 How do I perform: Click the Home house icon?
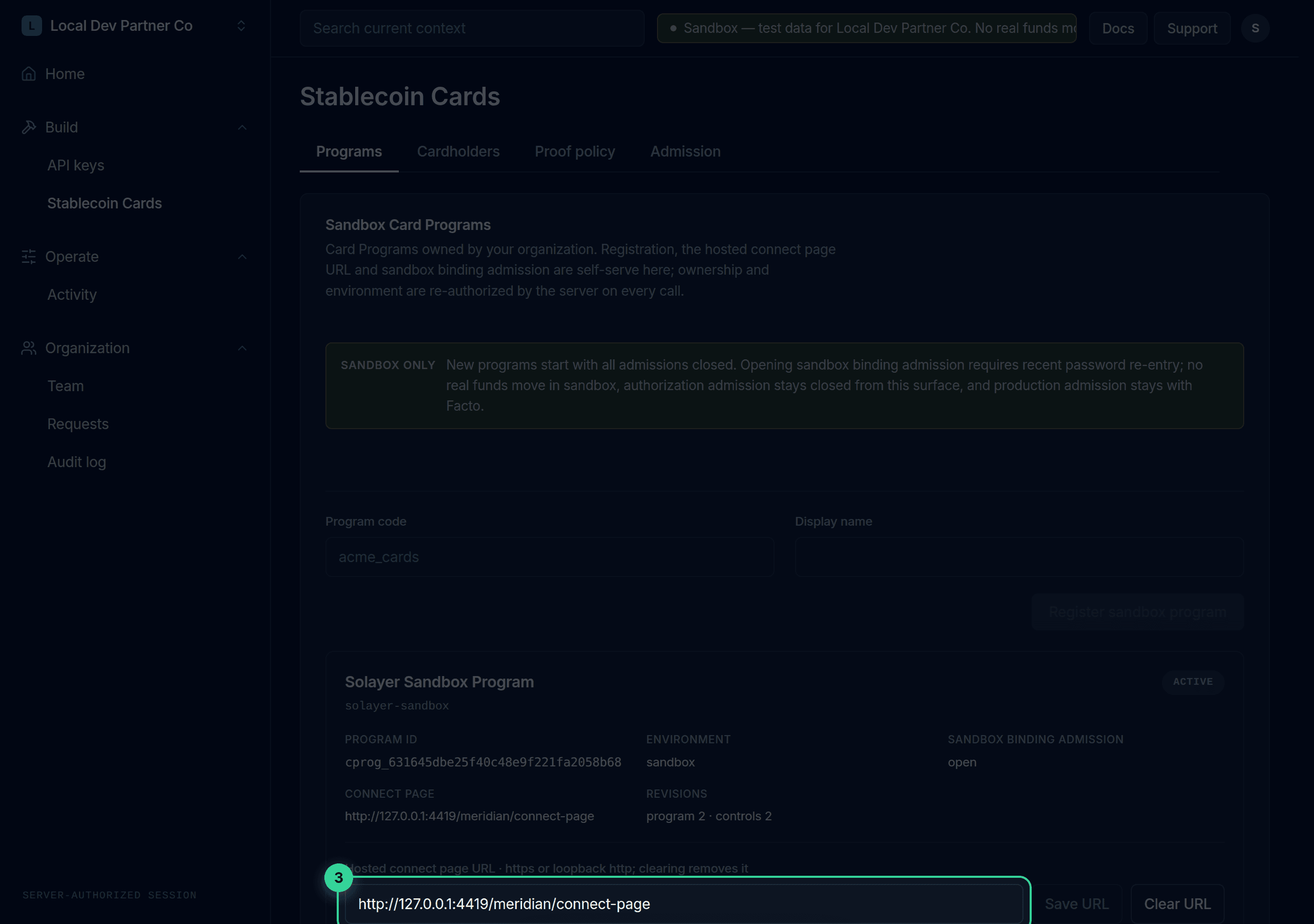point(29,74)
